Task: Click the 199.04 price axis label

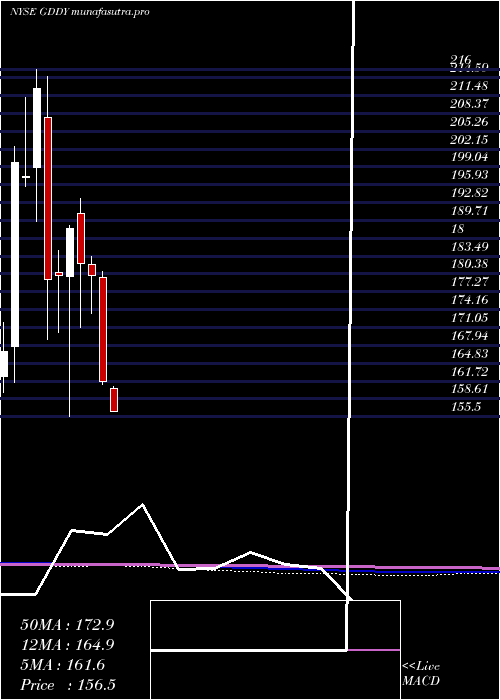Action: 469,157
